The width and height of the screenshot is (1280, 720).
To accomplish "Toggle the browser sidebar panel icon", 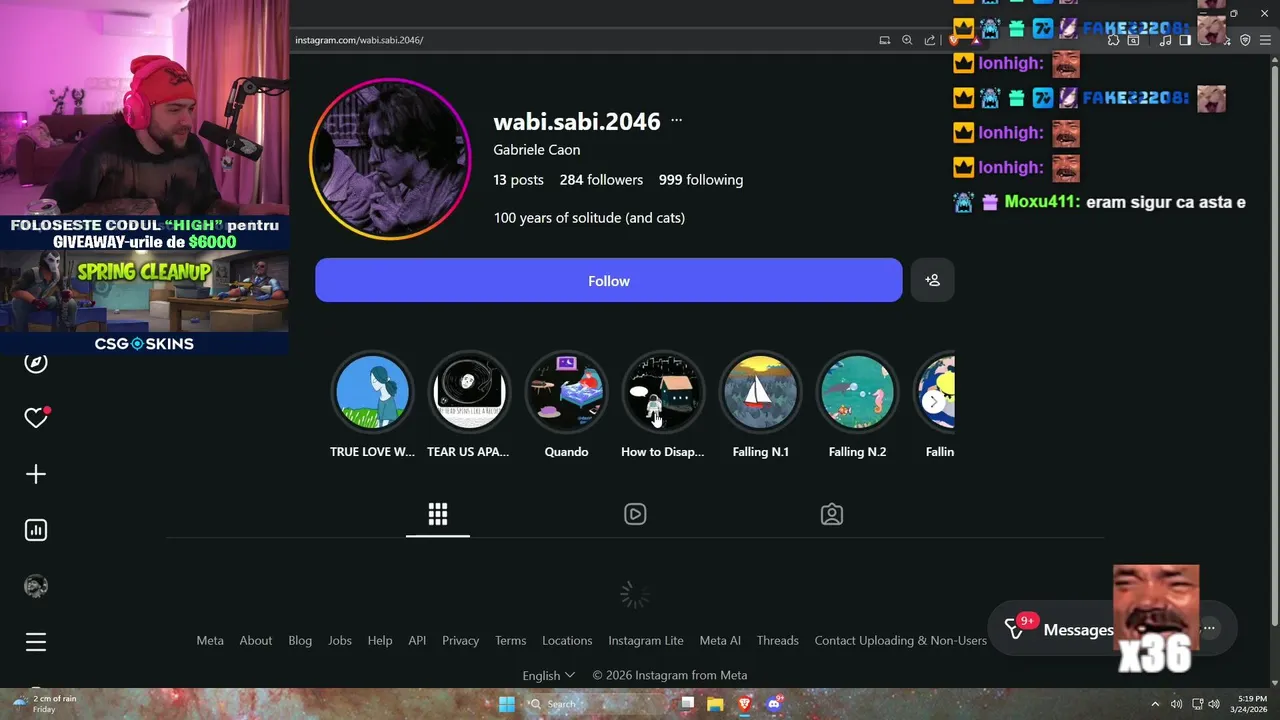I will [1185, 40].
